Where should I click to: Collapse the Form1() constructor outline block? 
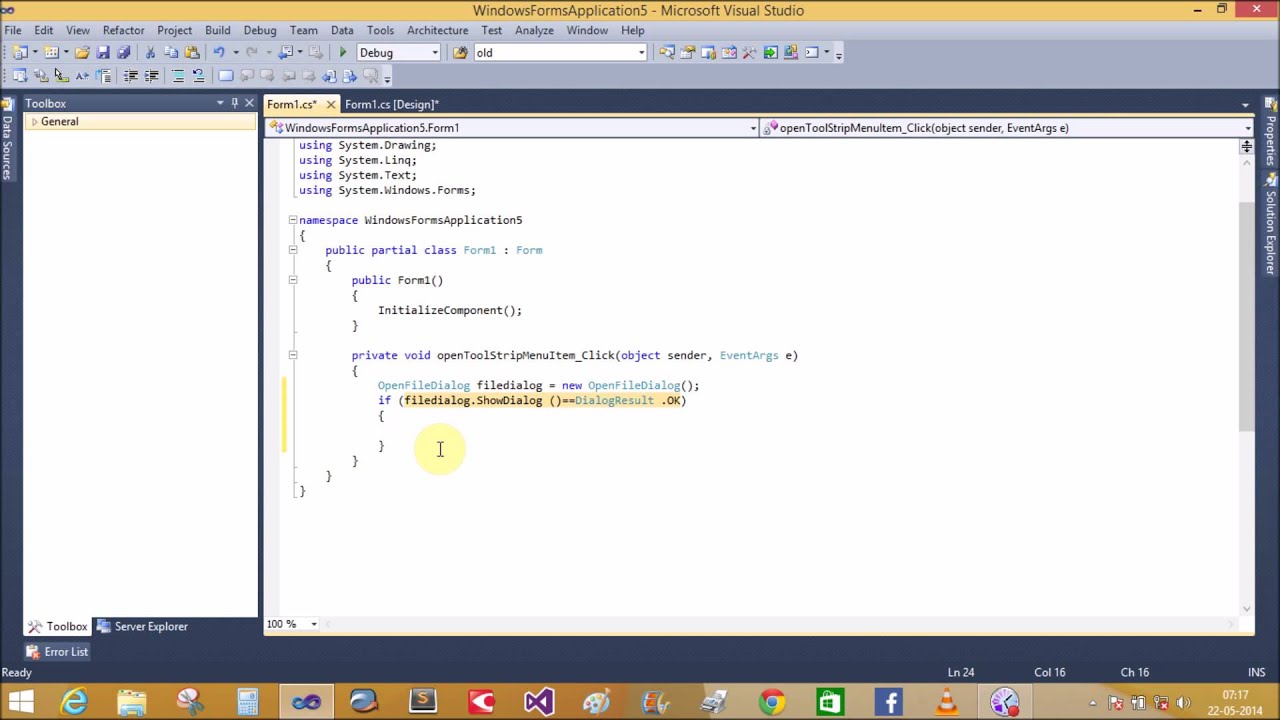pos(292,280)
